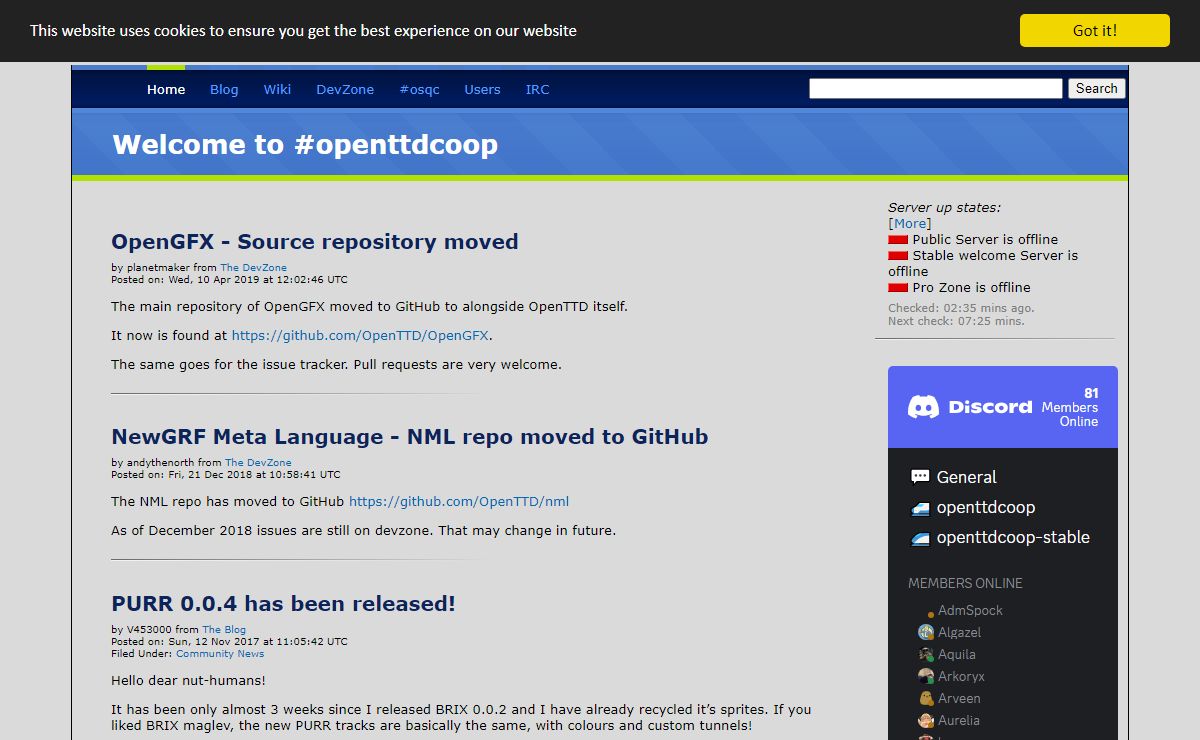Open the Home tab
Image resolution: width=1200 pixels, height=740 pixels.
click(x=166, y=89)
